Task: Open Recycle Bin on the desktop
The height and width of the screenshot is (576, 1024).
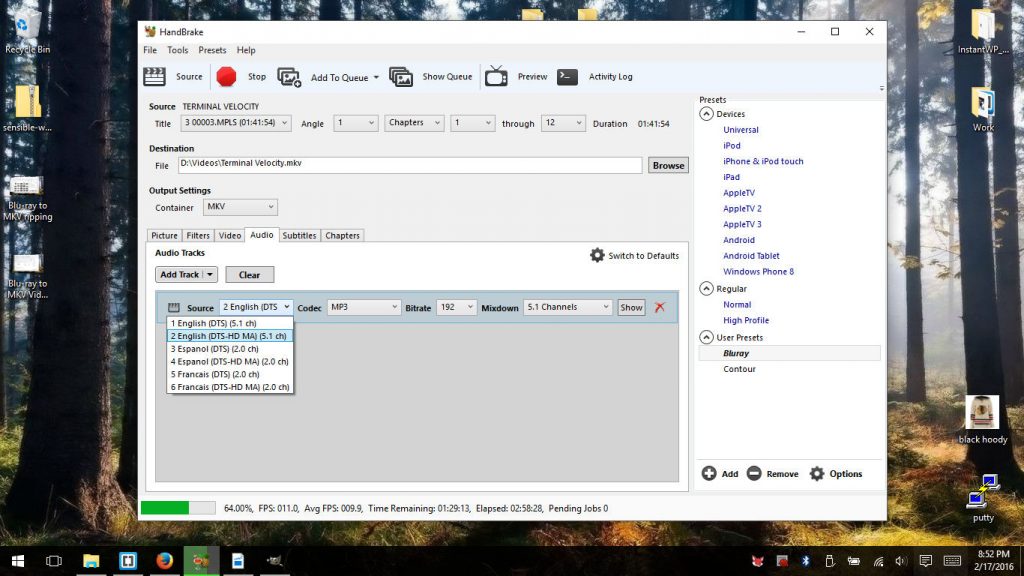Action: (x=27, y=29)
